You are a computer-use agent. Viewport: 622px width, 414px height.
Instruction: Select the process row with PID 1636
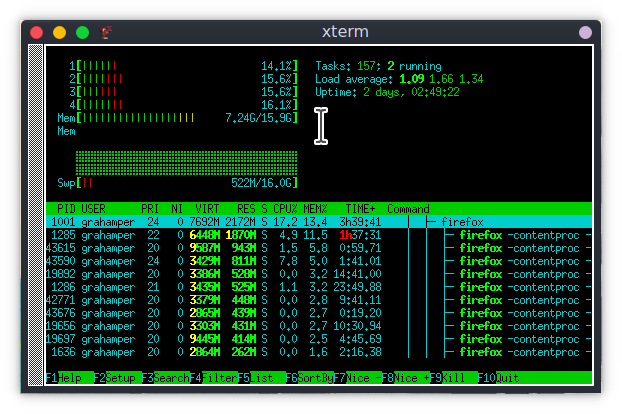tap(300, 352)
